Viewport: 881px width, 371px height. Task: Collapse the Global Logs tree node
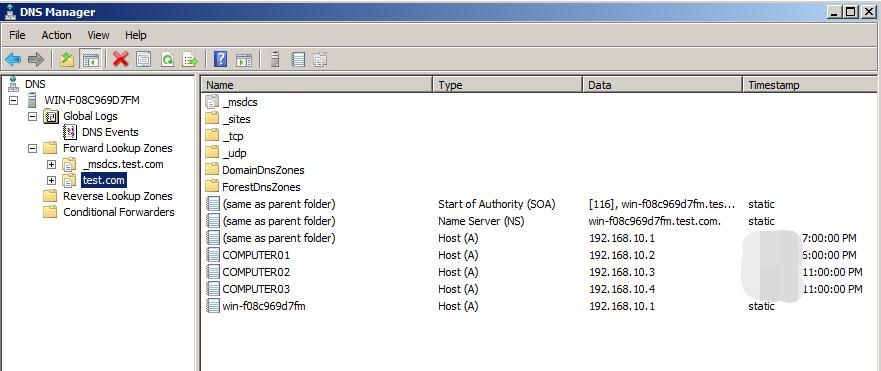(33, 116)
